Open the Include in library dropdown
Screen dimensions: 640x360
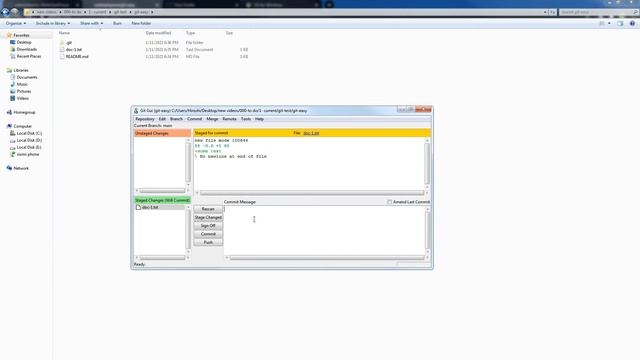coord(53,23)
